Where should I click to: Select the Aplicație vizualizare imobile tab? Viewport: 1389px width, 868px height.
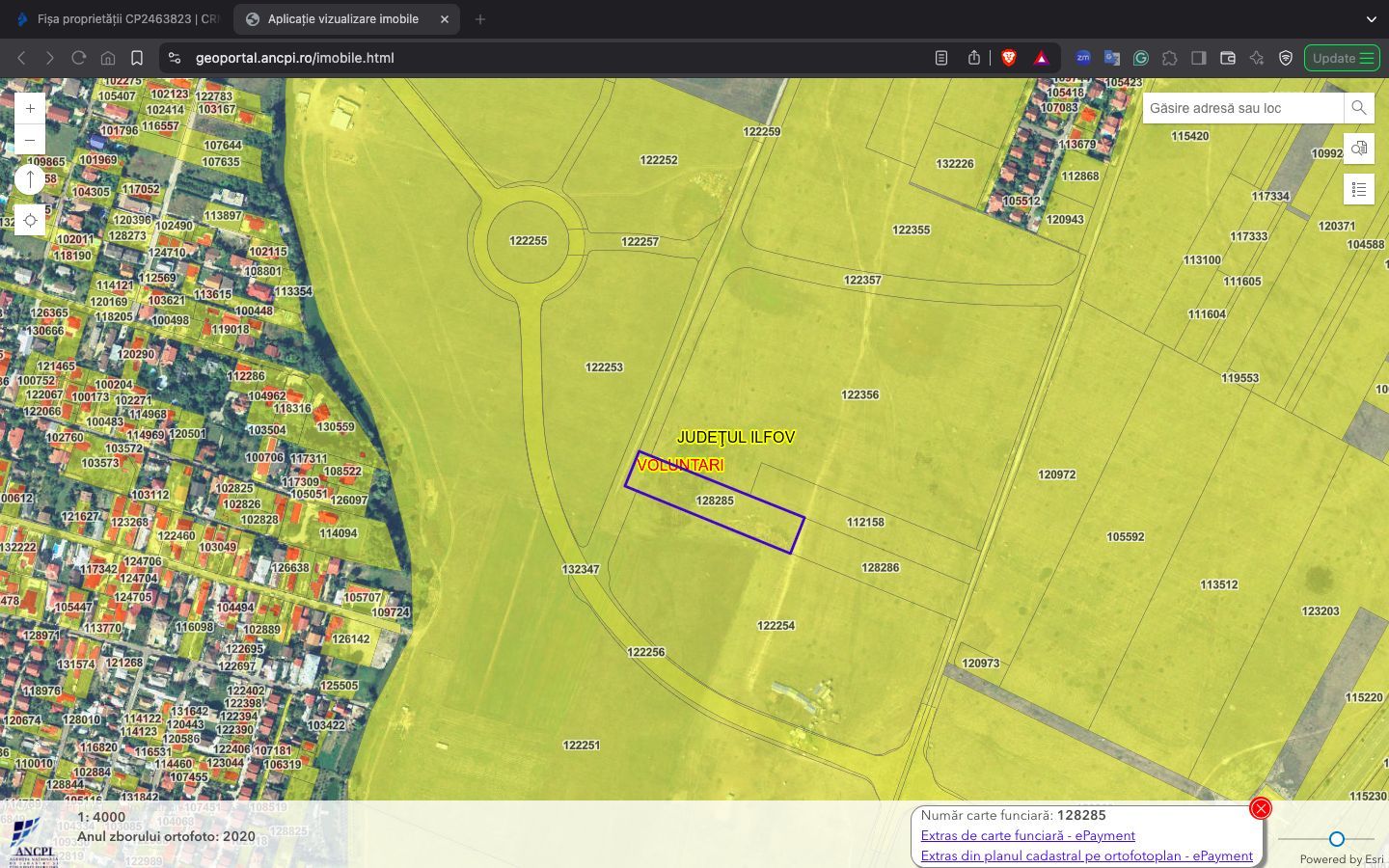[342, 19]
